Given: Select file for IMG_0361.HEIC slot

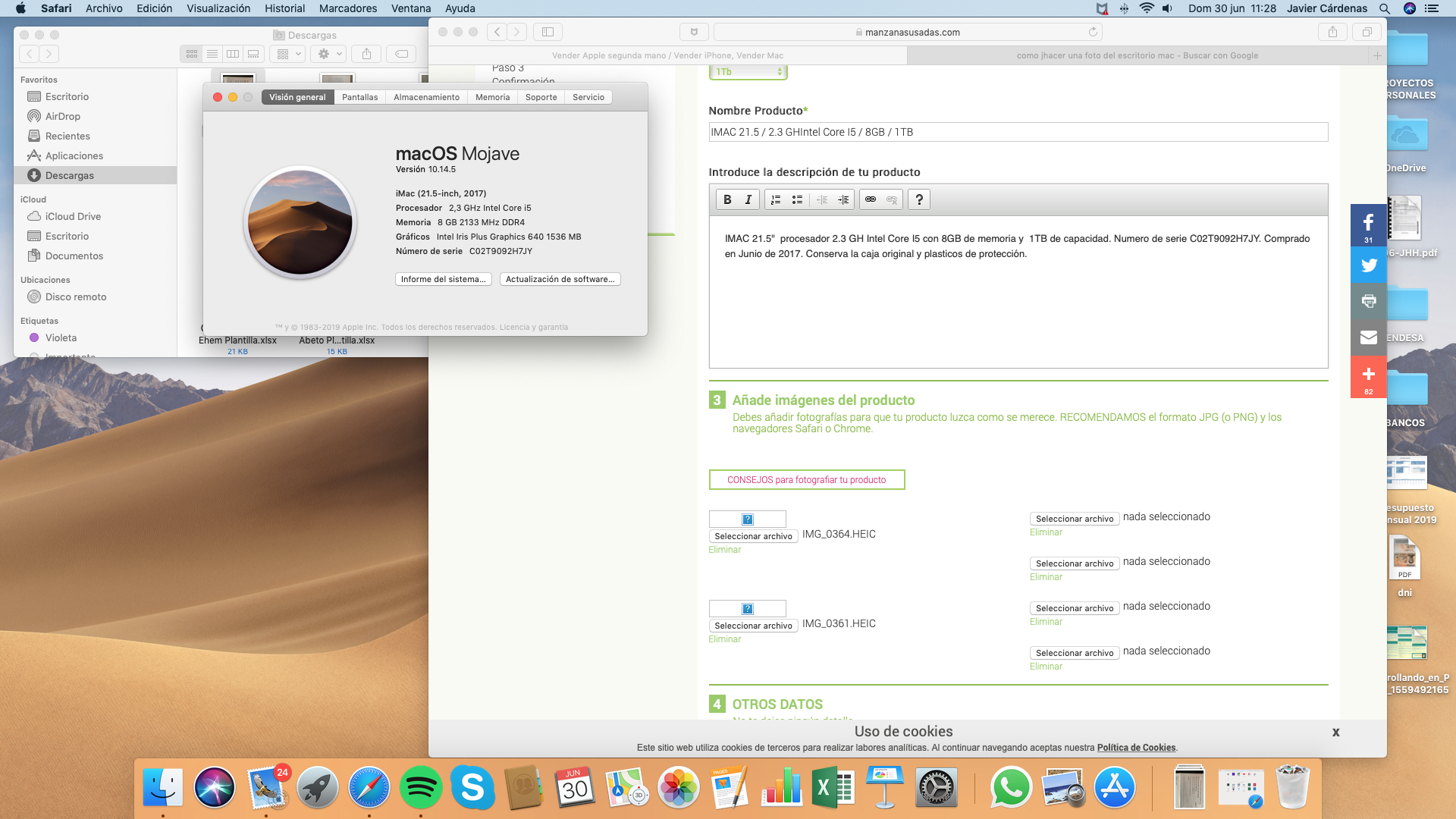Looking at the screenshot, I should click(x=753, y=626).
